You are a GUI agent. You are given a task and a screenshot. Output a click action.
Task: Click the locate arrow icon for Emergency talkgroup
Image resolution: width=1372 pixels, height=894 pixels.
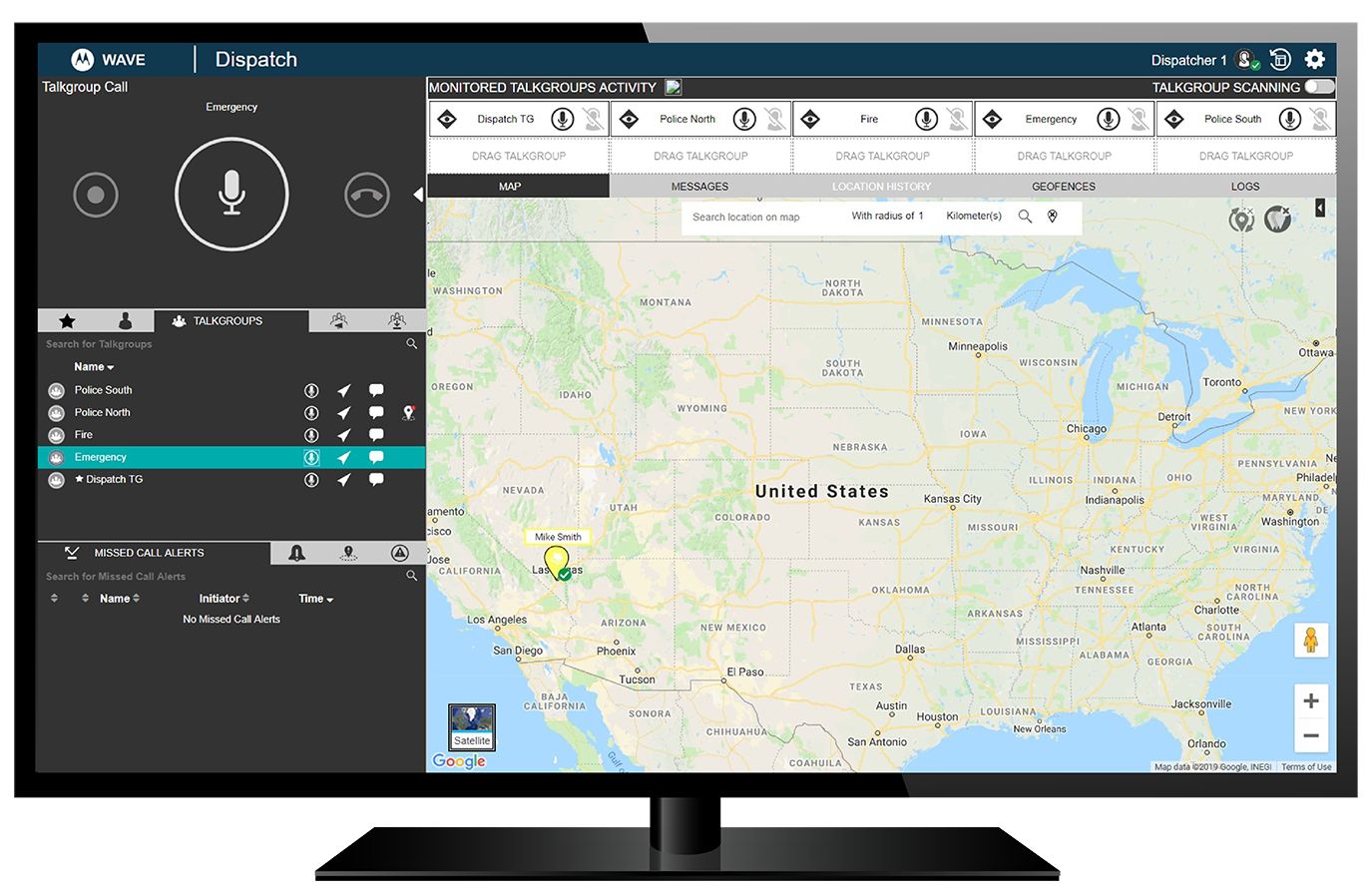(x=344, y=457)
